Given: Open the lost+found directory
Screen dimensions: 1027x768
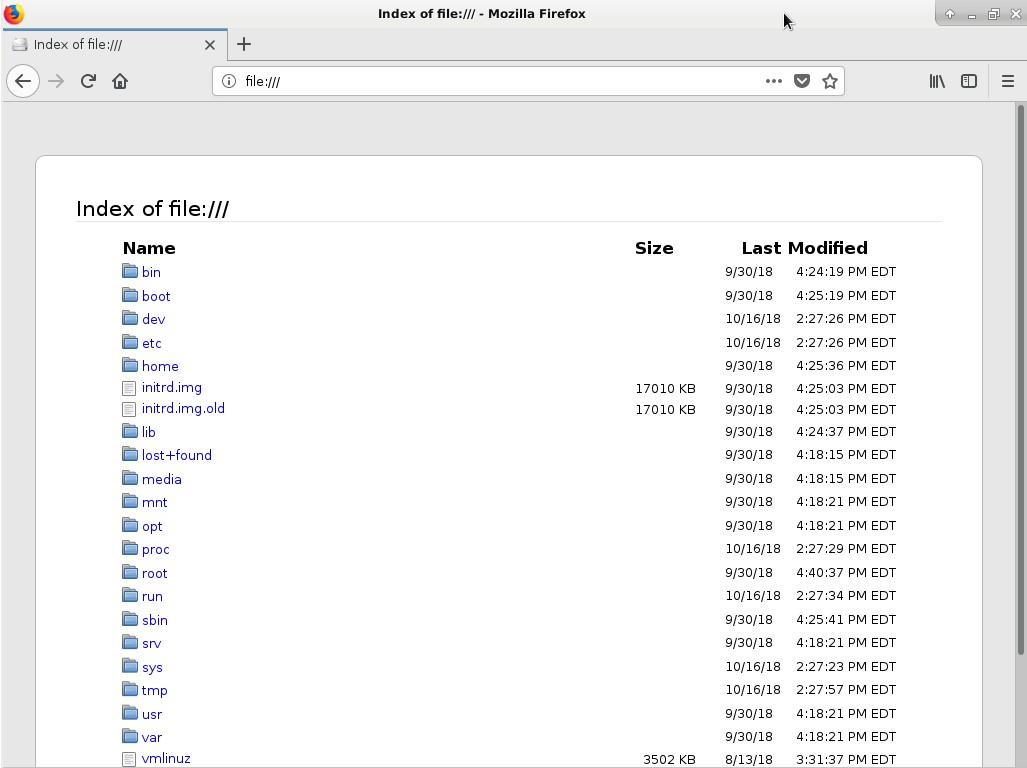Looking at the screenshot, I should 177,455.
